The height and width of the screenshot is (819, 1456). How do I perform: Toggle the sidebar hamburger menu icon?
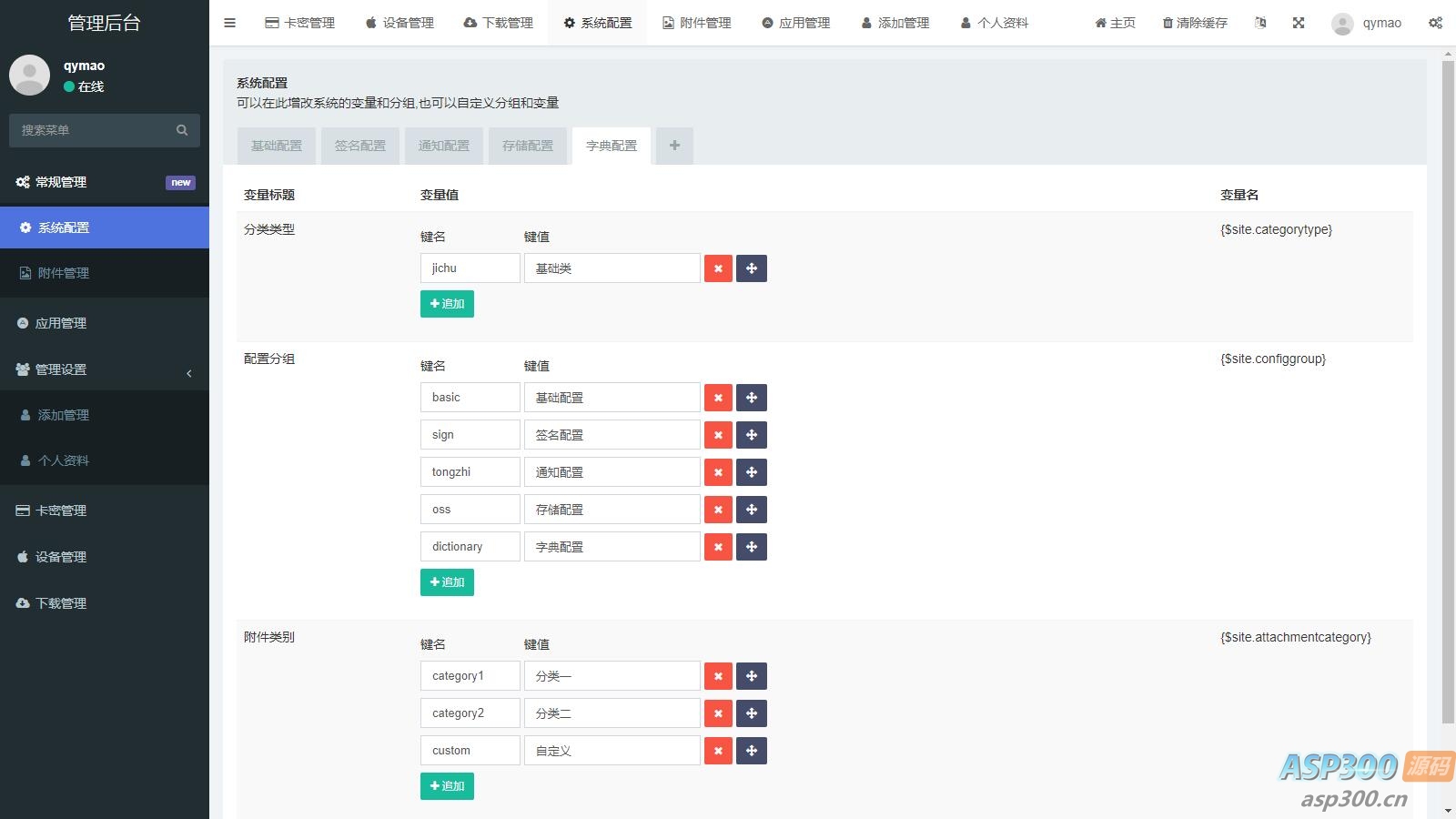[x=229, y=23]
